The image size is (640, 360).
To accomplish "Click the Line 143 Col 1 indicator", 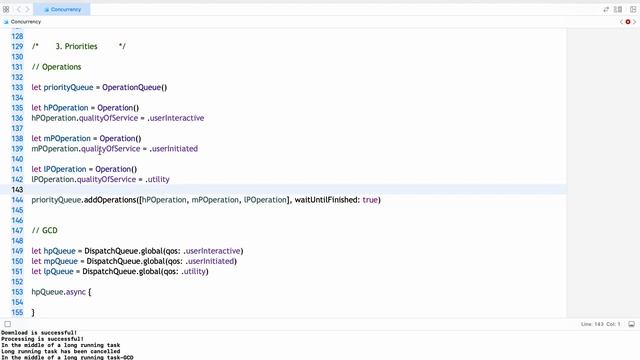I will pyautogui.click(x=600, y=324).
